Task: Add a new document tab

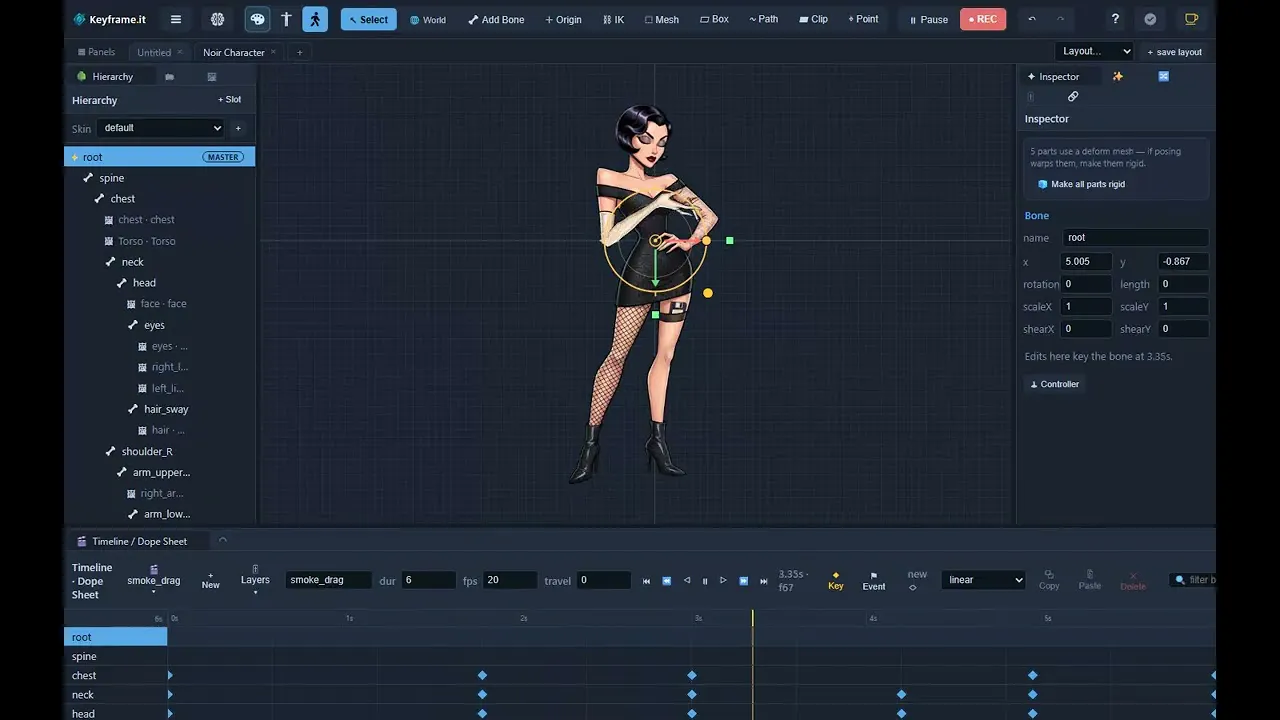Action: pyautogui.click(x=299, y=52)
